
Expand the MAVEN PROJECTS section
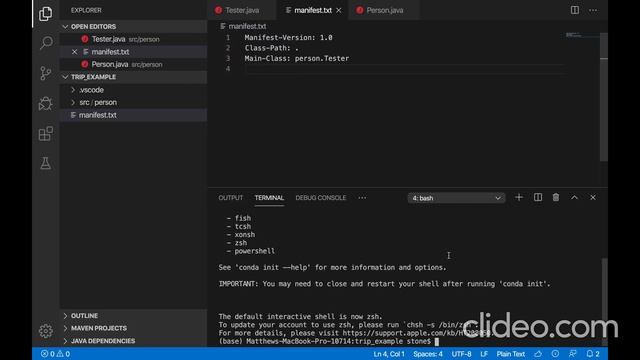point(134,328)
